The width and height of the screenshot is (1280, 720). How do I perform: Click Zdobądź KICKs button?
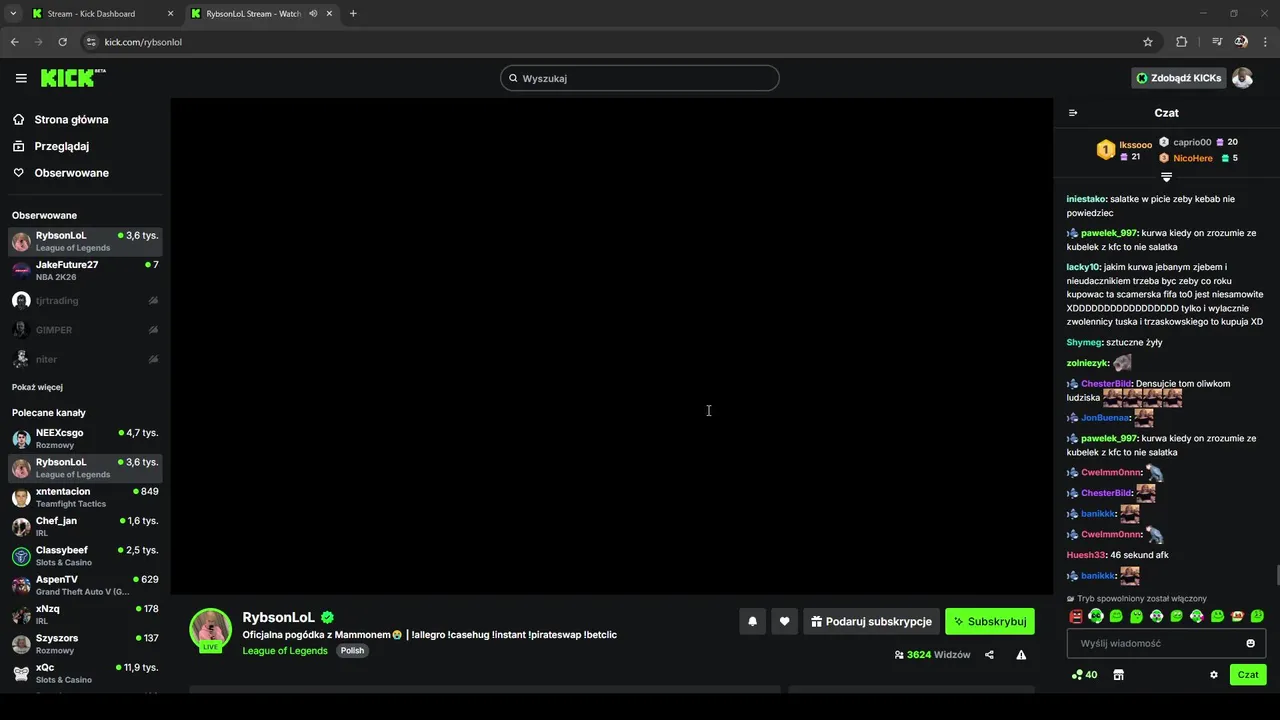click(1178, 78)
